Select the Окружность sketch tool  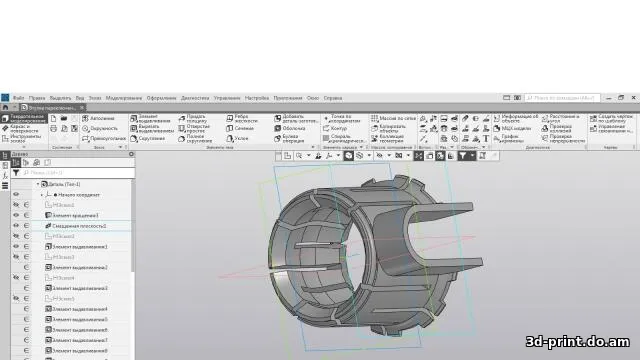coord(99,129)
